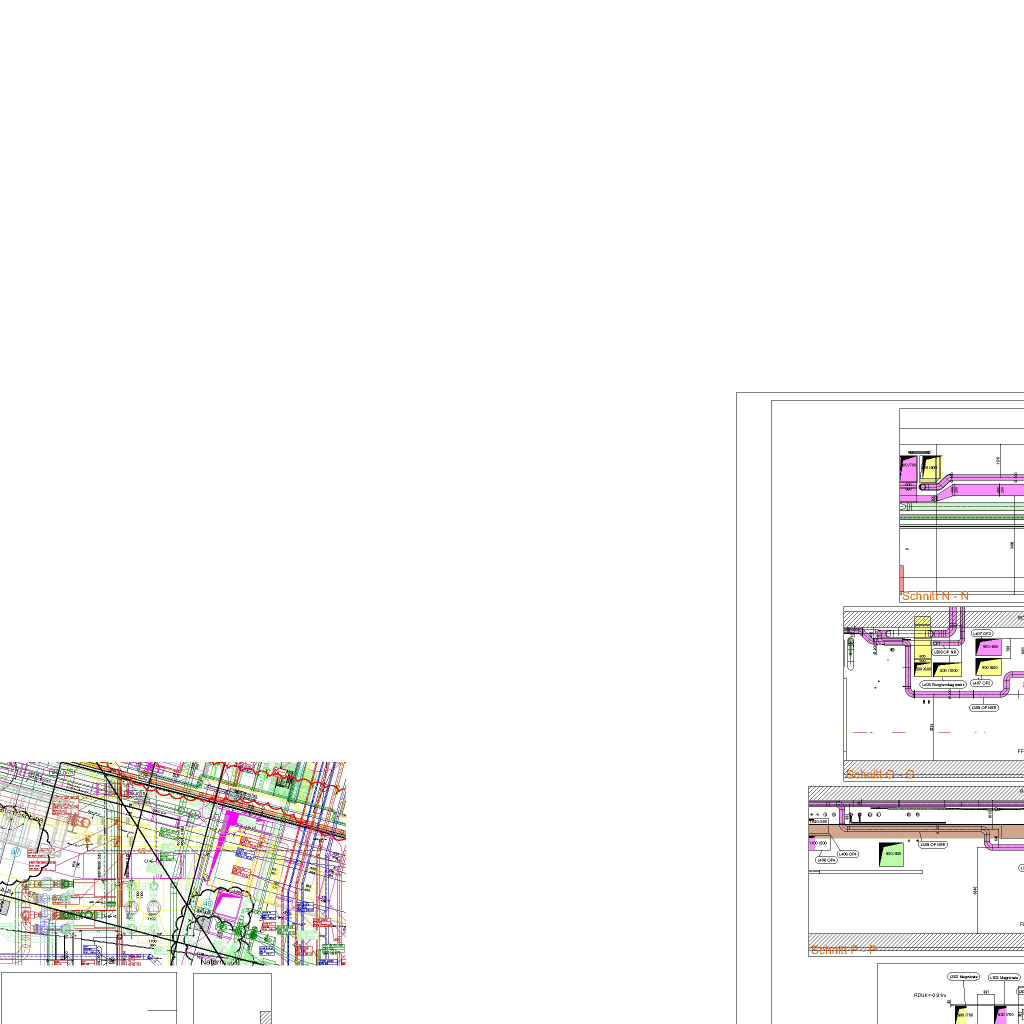The height and width of the screenshot is (1024, 1024).
Task: Click the circled number 47 marker
Action: [x=15, y=851]
